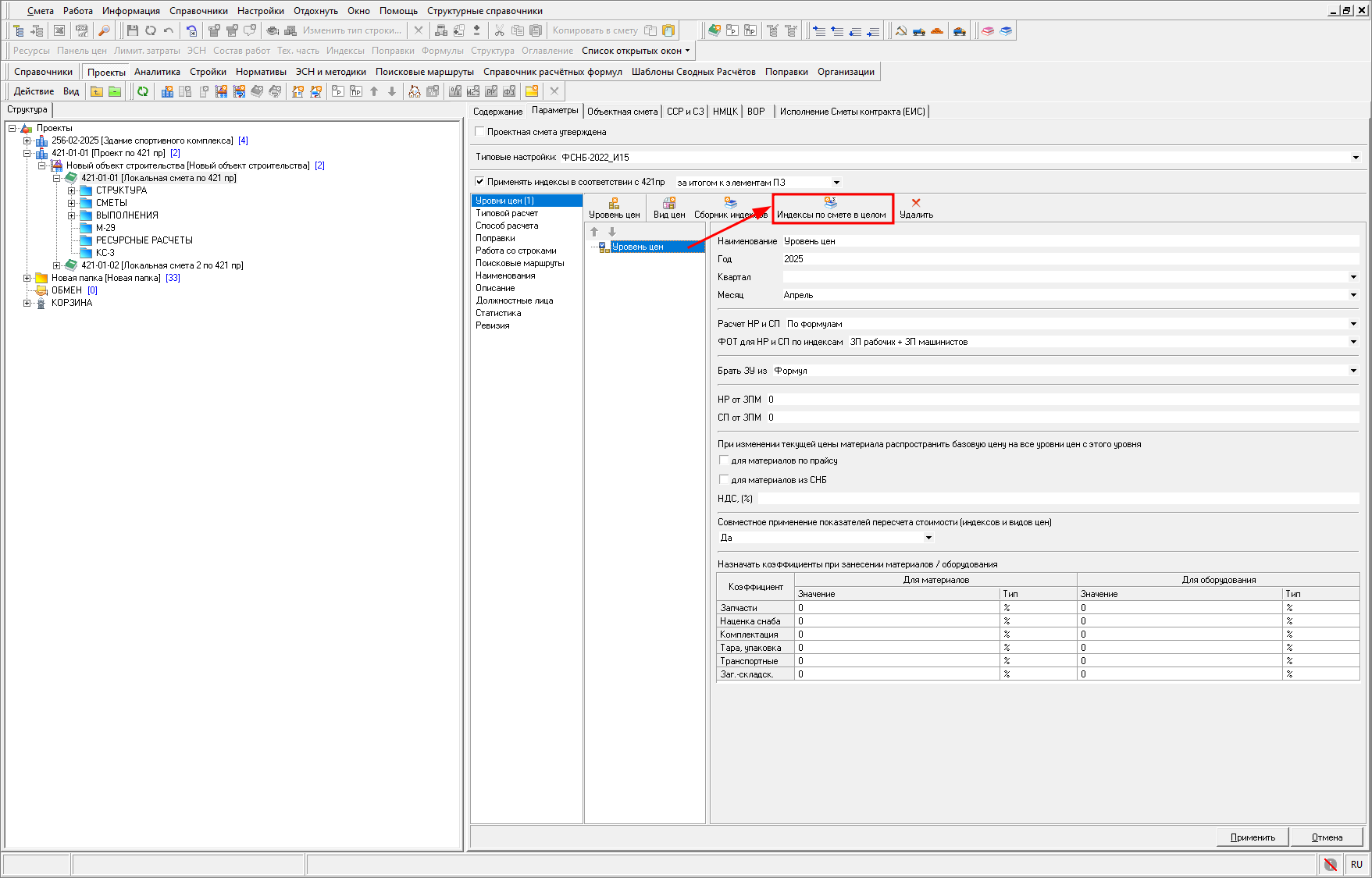This screenshot has width=1372, height=878.
Task: Select 'Типовой расчет' in parameters list
Action: point(507,213)
